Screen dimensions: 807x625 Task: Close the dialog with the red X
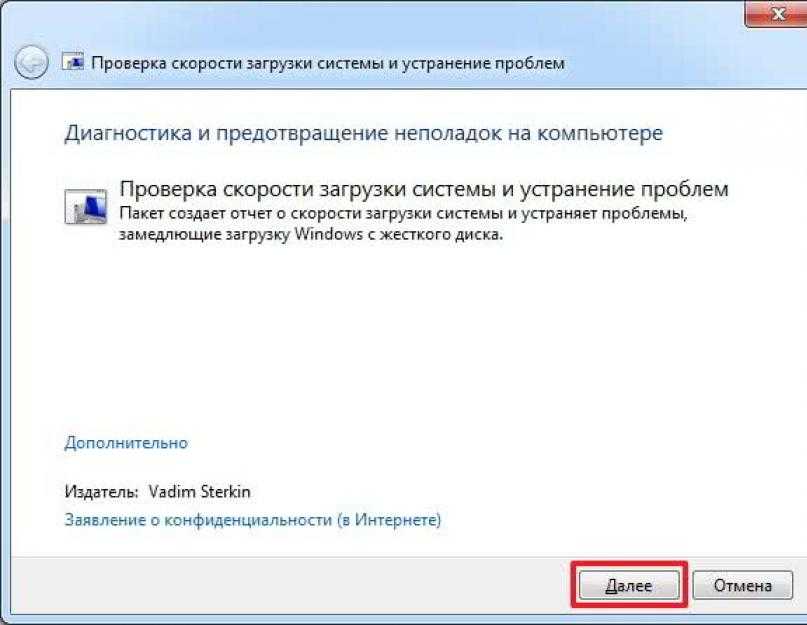pos(778,13)
